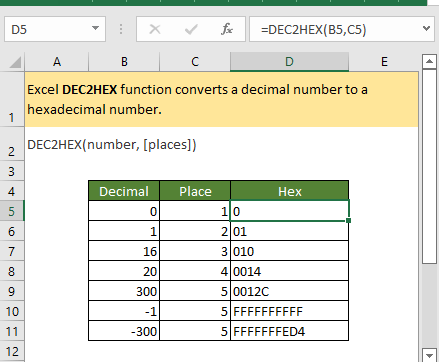Select row 2 header
This screenshot has width=439, height=362.
coord(12,144)
